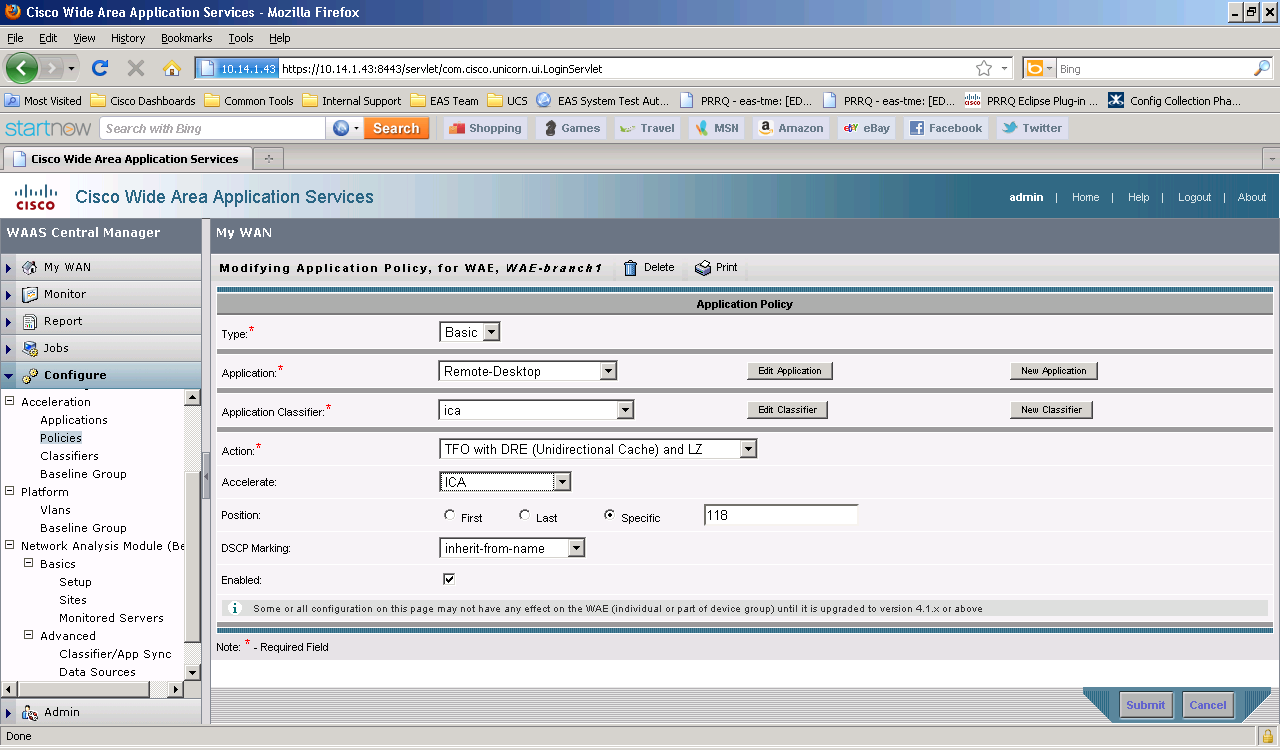Open the Most Visited bookmarks folder
Screen dimensions: 1280x750
(x=43, y=101)
